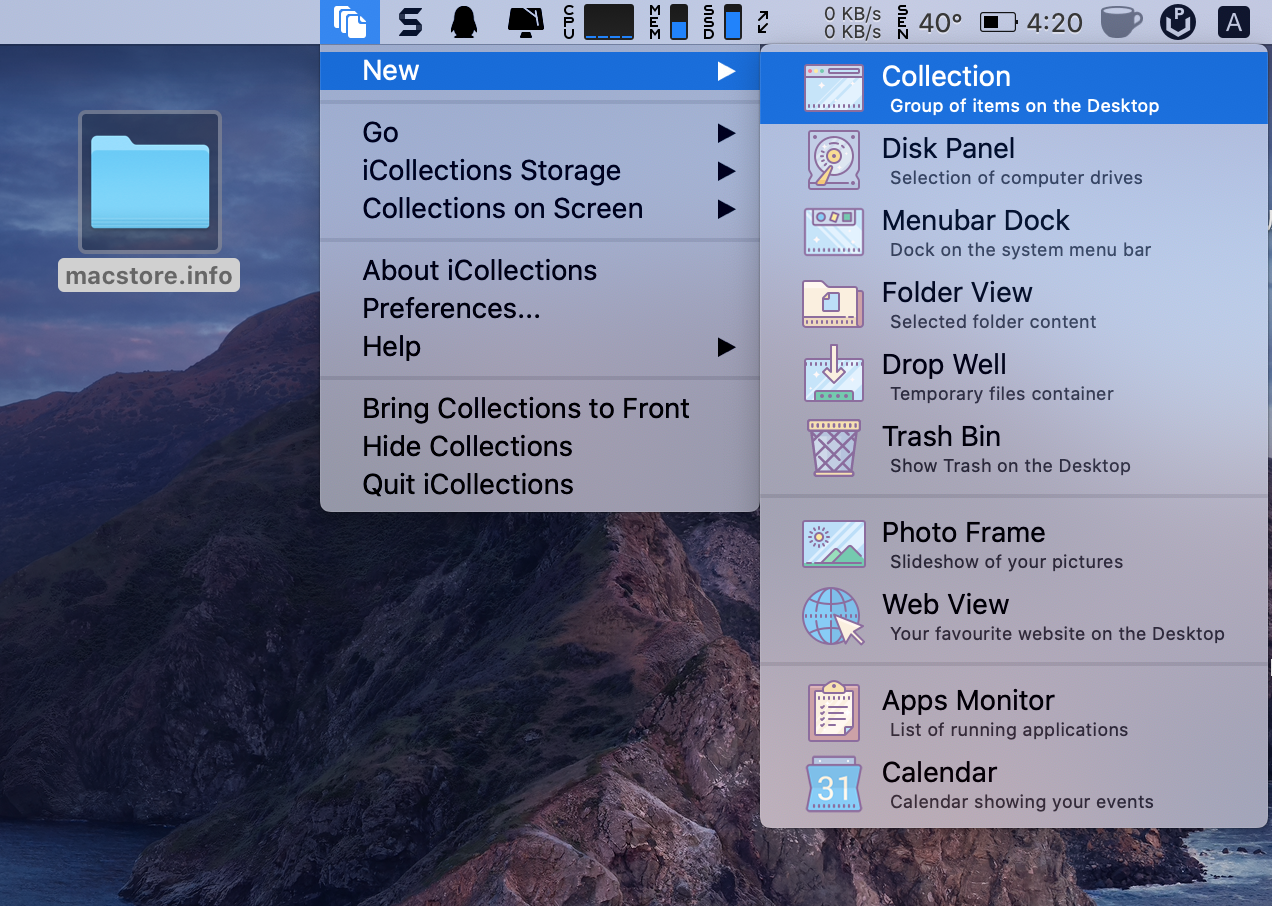Screen dimensions: 1272x906
Task: Choose Quit iCollections
Action: pyautogui.click(x=540, y=485)
